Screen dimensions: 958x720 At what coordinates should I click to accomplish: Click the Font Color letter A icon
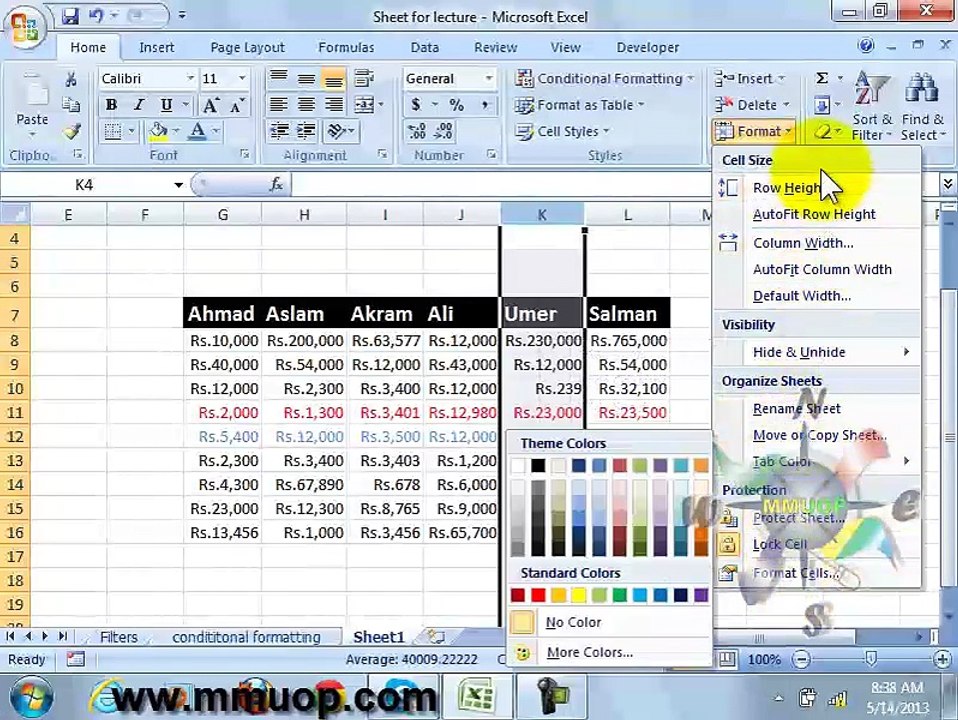197,131
